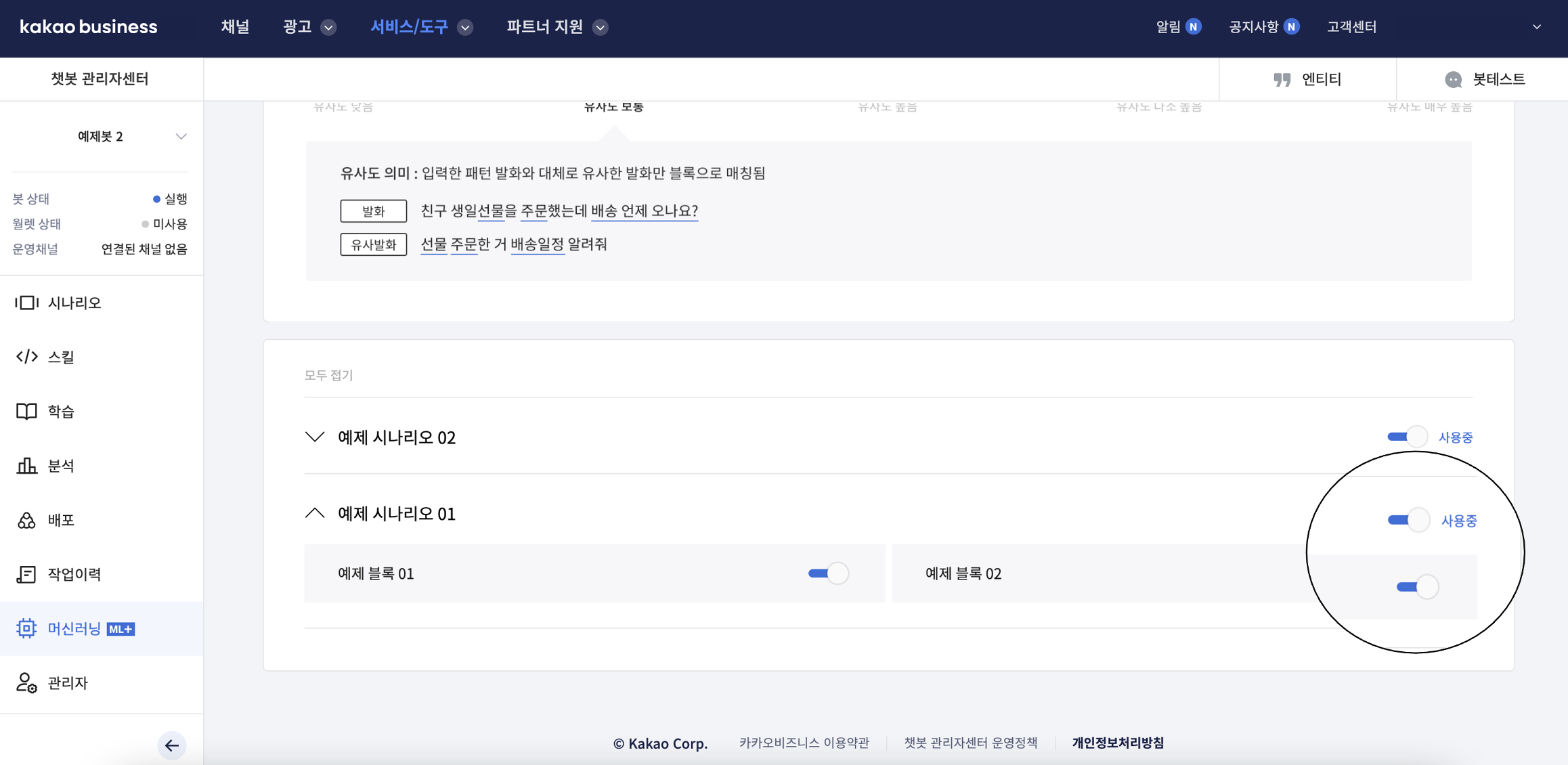Expand the 예제 시나리오 02 chevron
The image size is (1568, 765).
click(315, 437)
